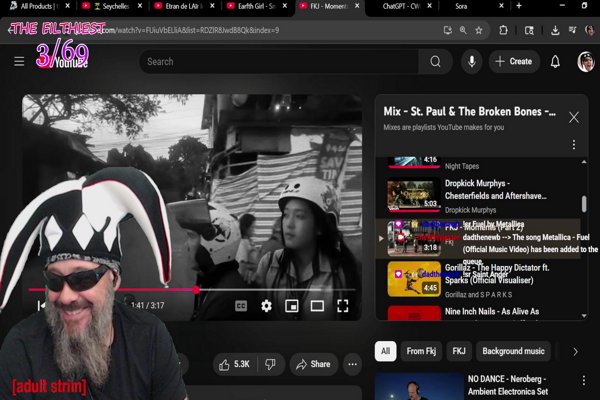Toggle theater mode on the player
The height and width of the screenshot is (400, 600).
[x=317, y=306]
